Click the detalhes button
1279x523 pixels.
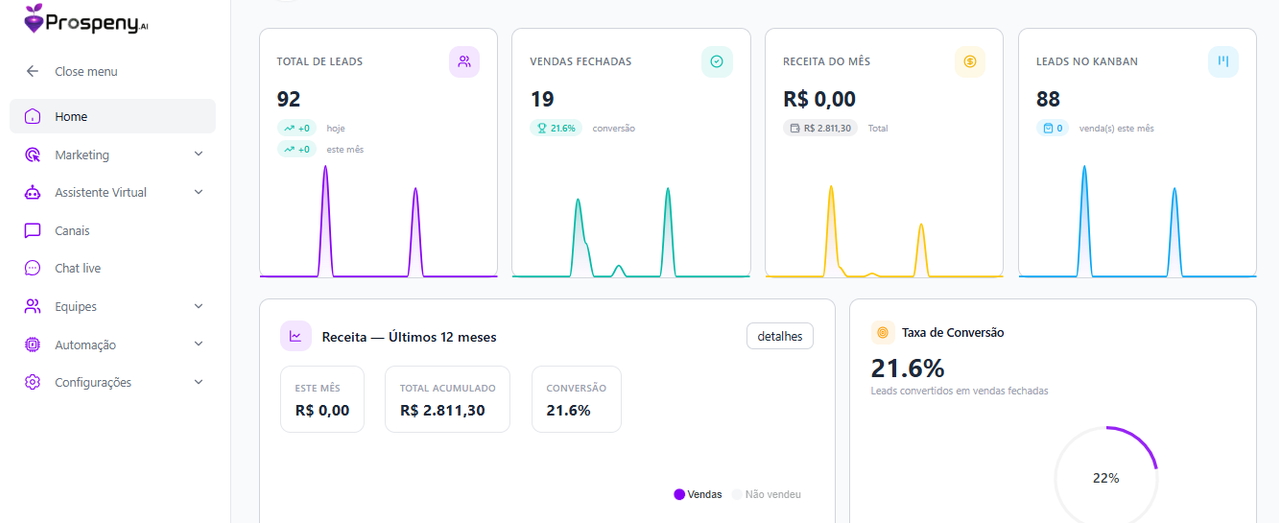[x=780, y=336]
